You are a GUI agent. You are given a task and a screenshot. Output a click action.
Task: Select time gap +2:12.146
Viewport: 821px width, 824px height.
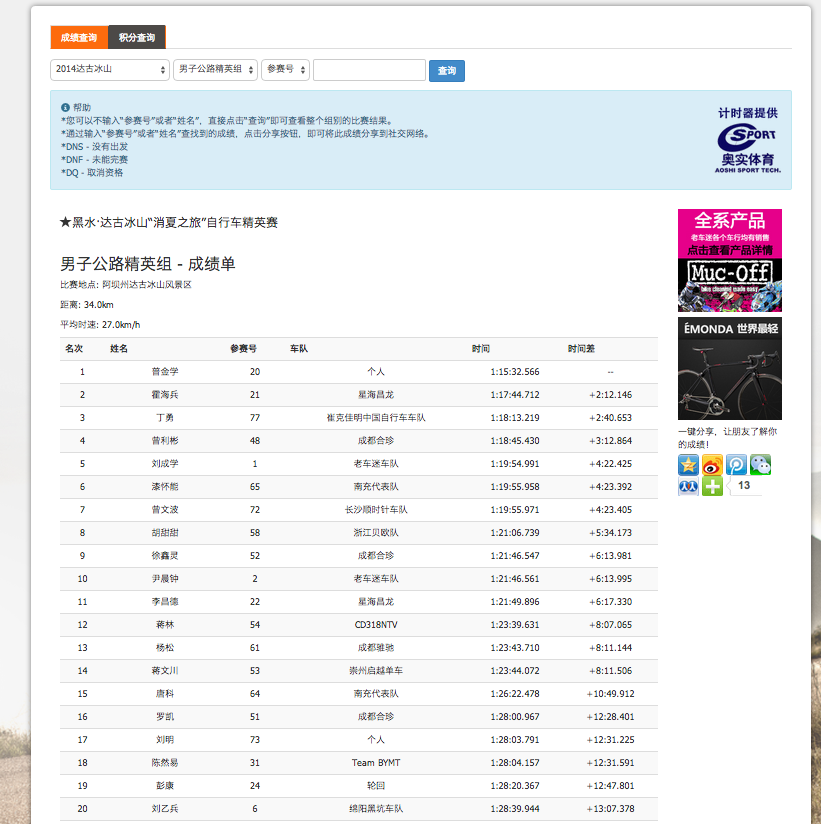click(x=611, y=395)
